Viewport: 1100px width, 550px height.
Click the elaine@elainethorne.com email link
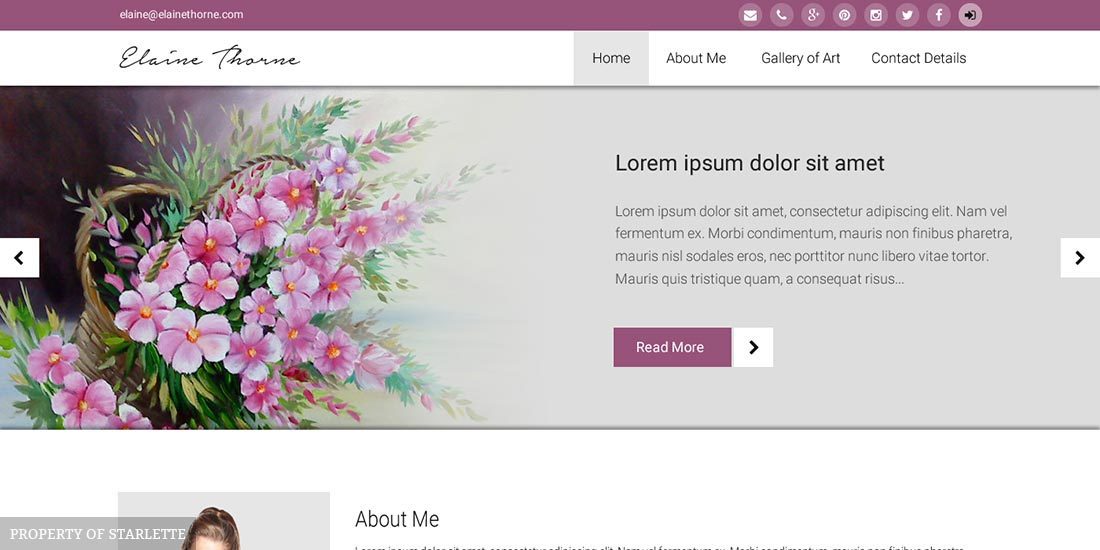click(x=182, y=14)
